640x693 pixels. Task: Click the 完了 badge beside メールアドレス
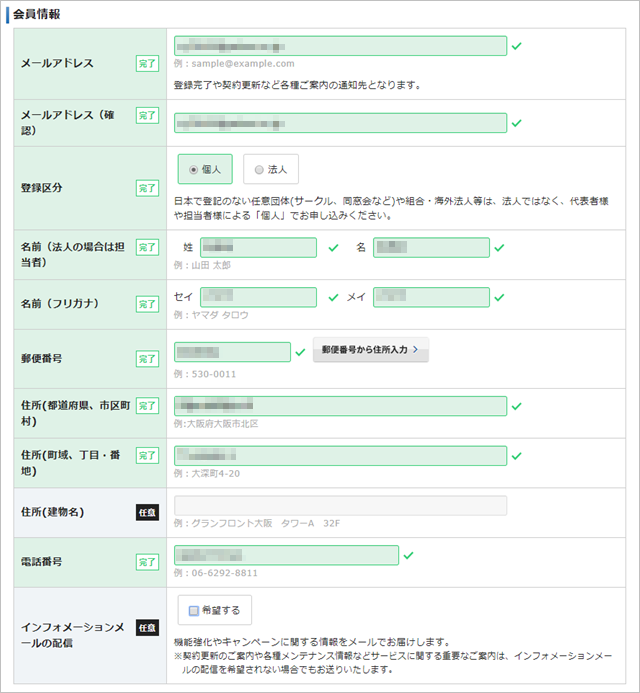coord(147,64)
